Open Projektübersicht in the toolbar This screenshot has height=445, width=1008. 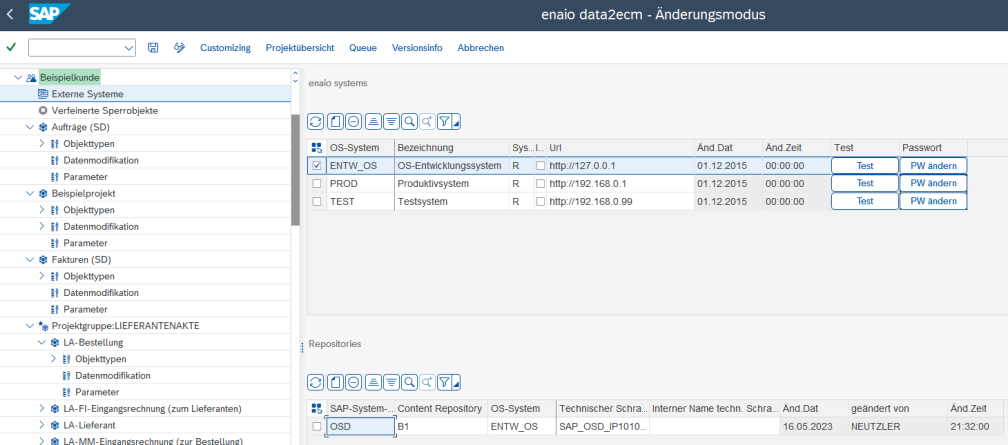coord(299,48)
